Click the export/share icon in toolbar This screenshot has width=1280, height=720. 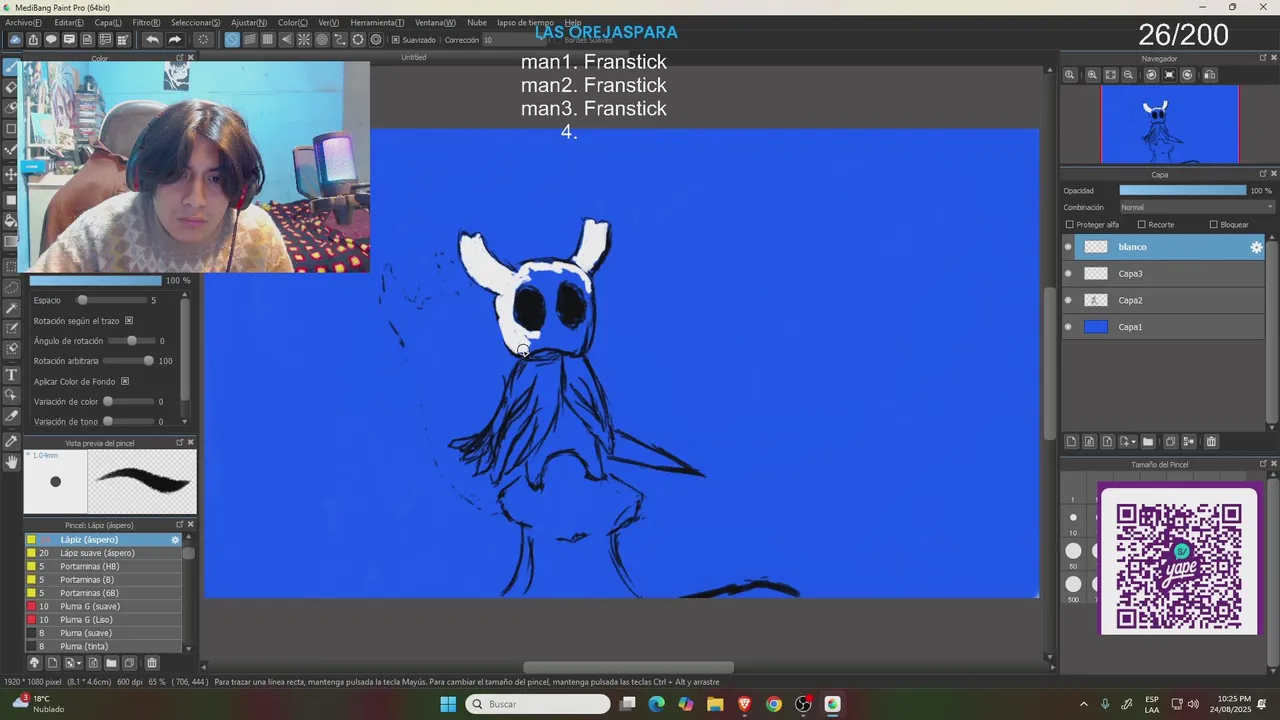point(33,40)
